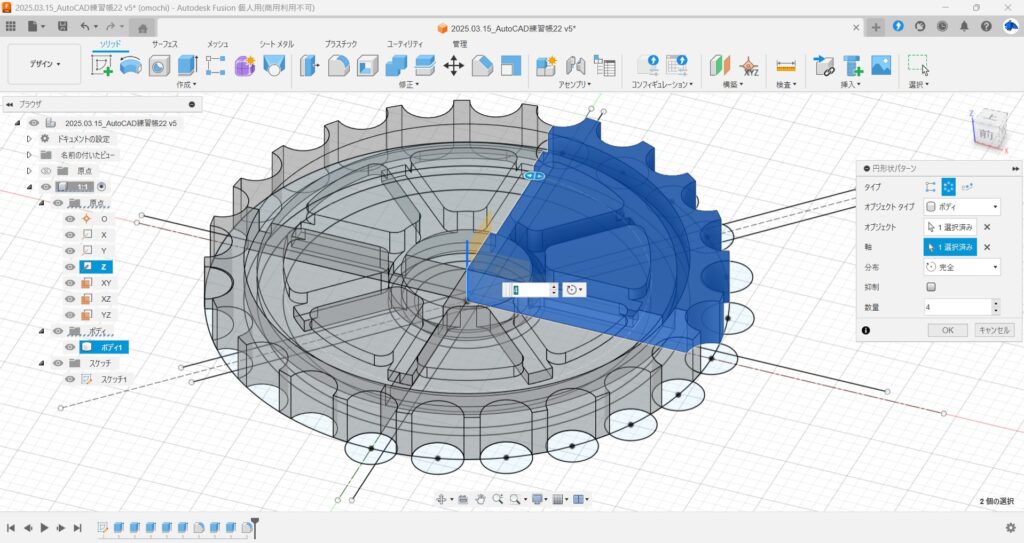The width and height of the screenshot is (1024, 543).
Task: Click the Joint tool in the assembly group
Action: 575,66
